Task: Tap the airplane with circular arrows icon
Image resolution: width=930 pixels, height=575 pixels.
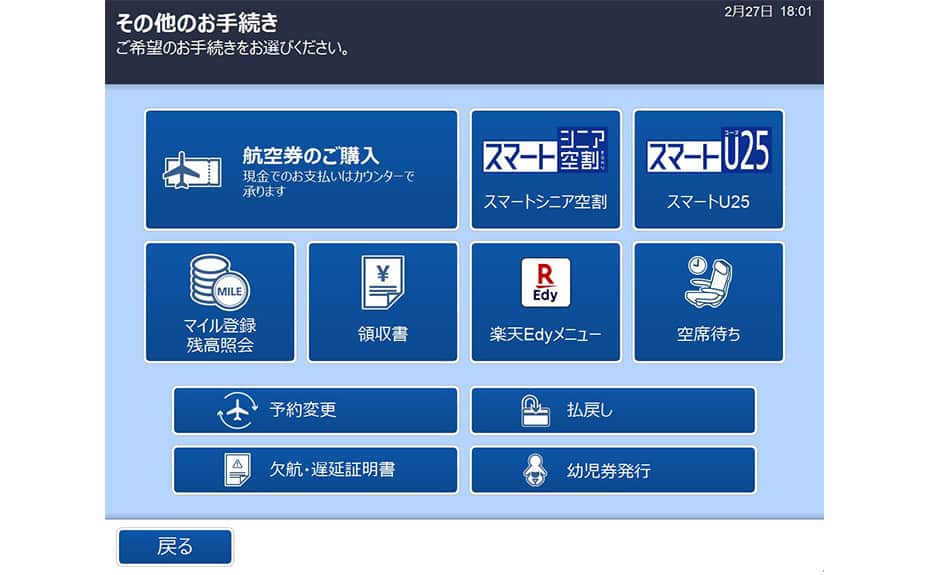Action: point(237,411)
